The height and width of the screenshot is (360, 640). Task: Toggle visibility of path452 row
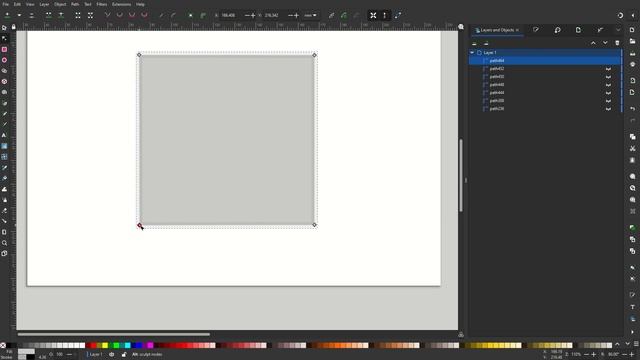point(608,69)
